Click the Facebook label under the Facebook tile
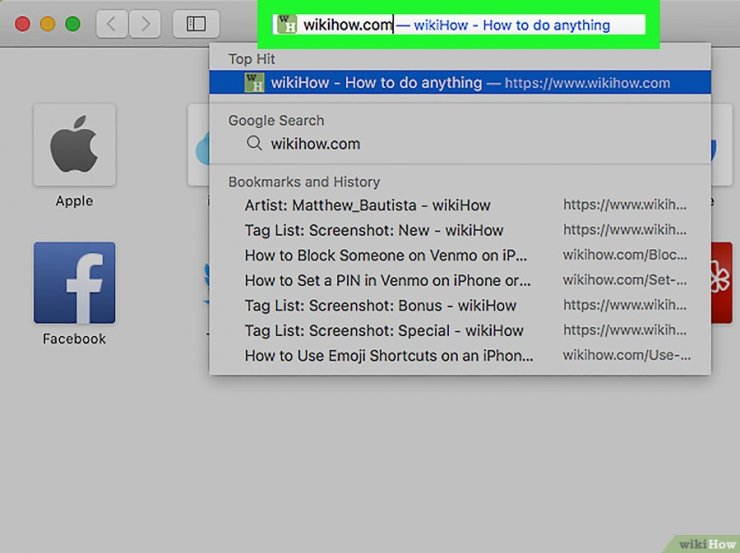Viewport: 740px width, 553px height. tap(75, 339)
